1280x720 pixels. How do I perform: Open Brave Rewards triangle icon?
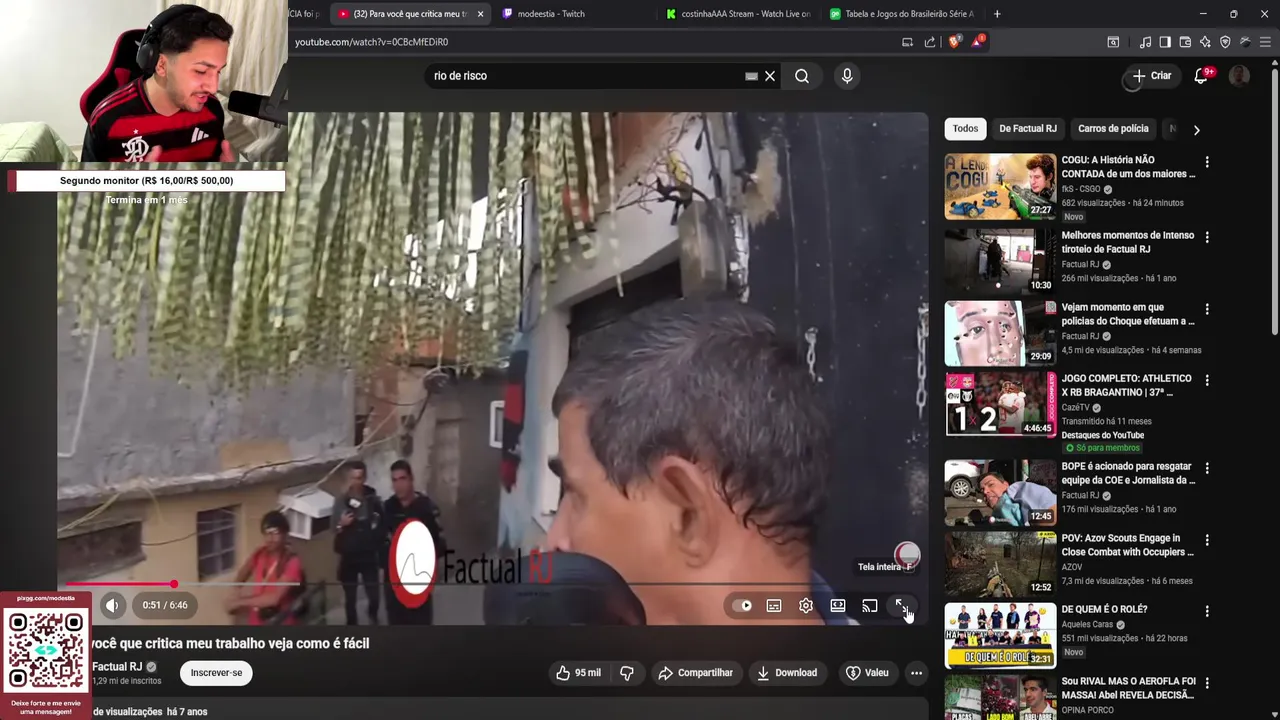pos(977,42)
